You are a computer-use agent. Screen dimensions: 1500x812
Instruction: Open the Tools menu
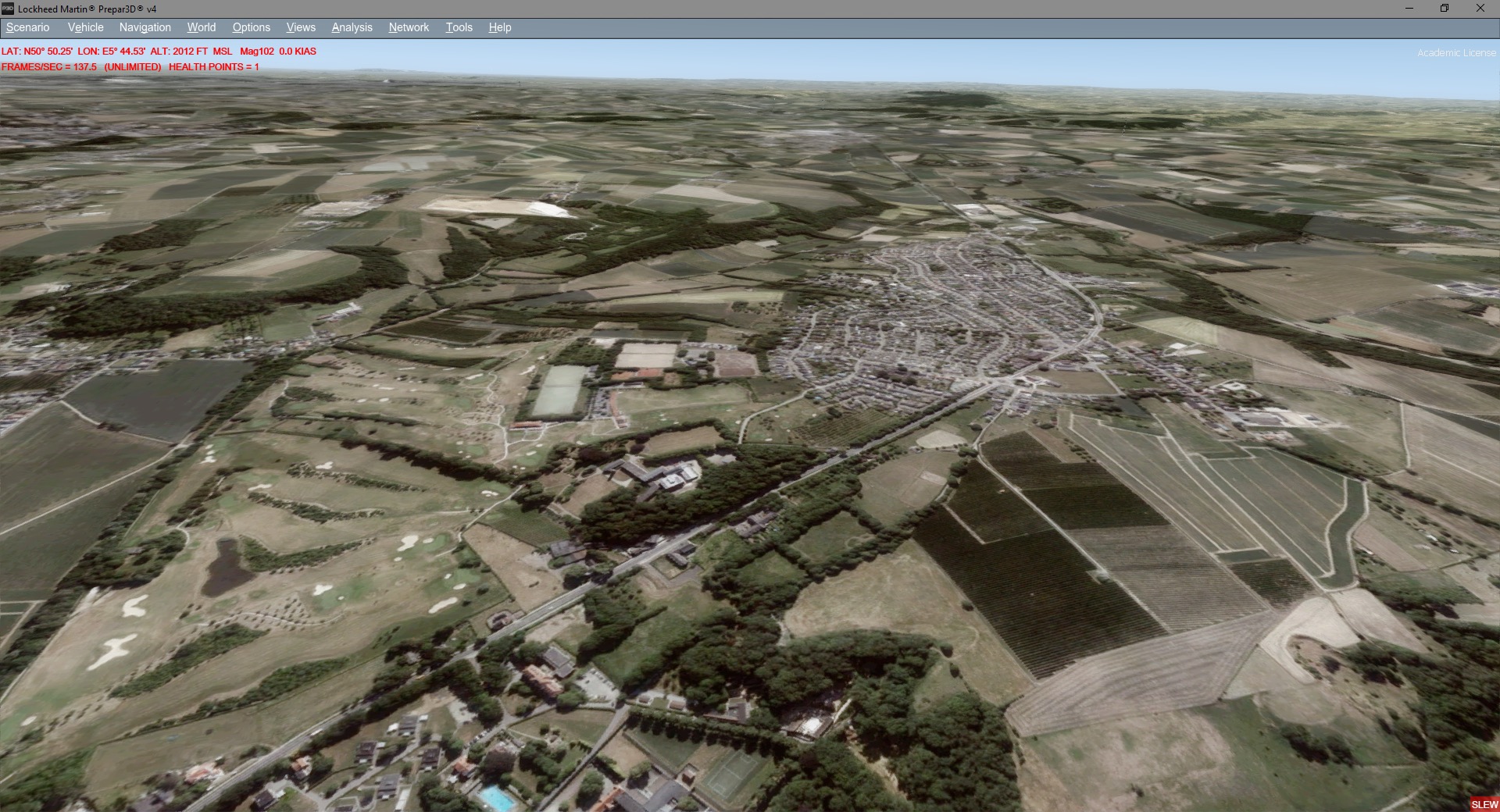[459, 27]
